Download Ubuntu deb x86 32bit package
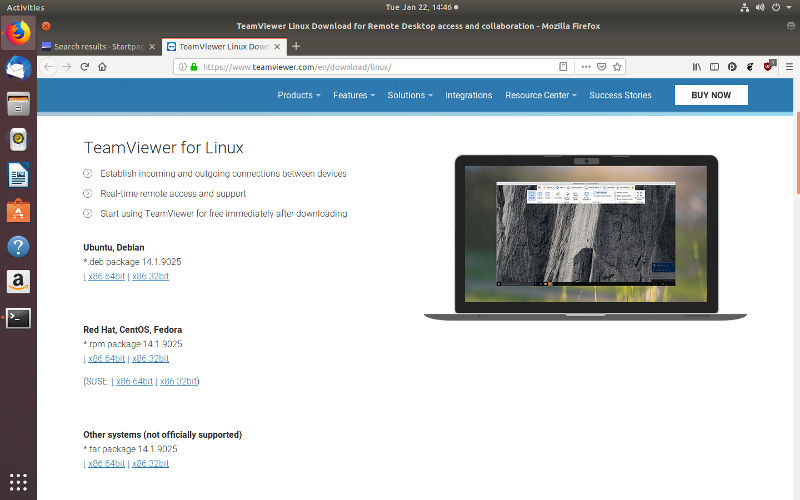The image size is (800, 500). pos(151,276)
